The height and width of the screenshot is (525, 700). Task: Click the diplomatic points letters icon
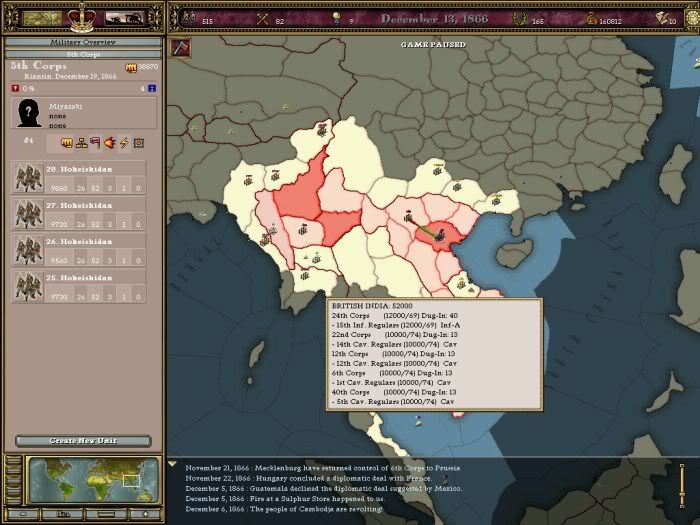pos(662,18)
